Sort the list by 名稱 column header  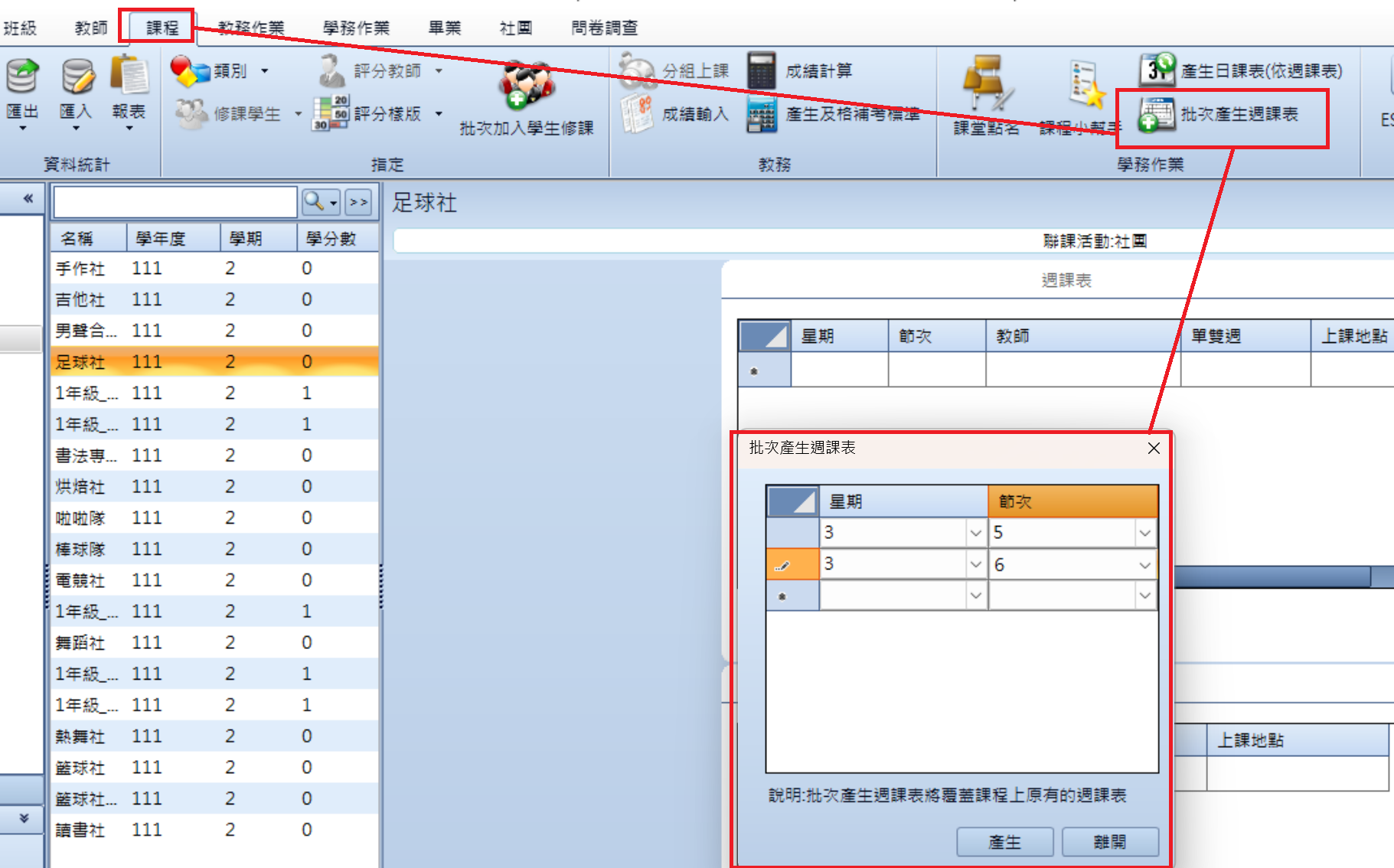point(89,239)
